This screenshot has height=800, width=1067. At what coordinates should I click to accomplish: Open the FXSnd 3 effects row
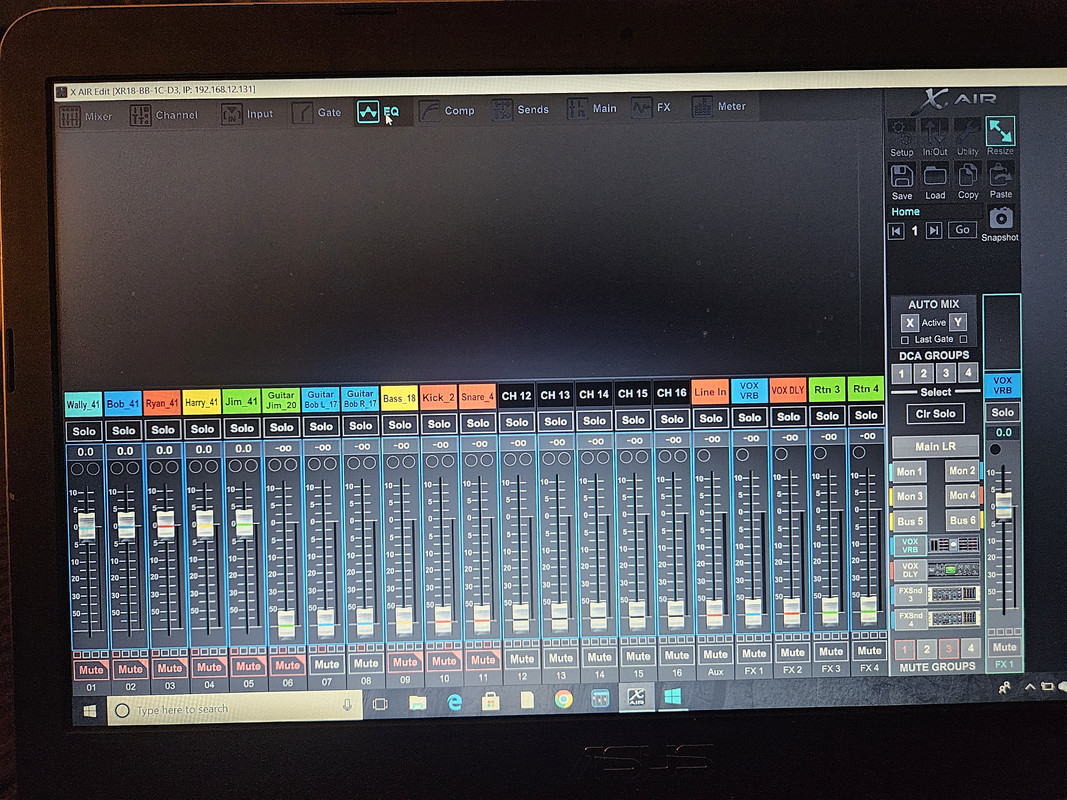(x=936, y=594)
